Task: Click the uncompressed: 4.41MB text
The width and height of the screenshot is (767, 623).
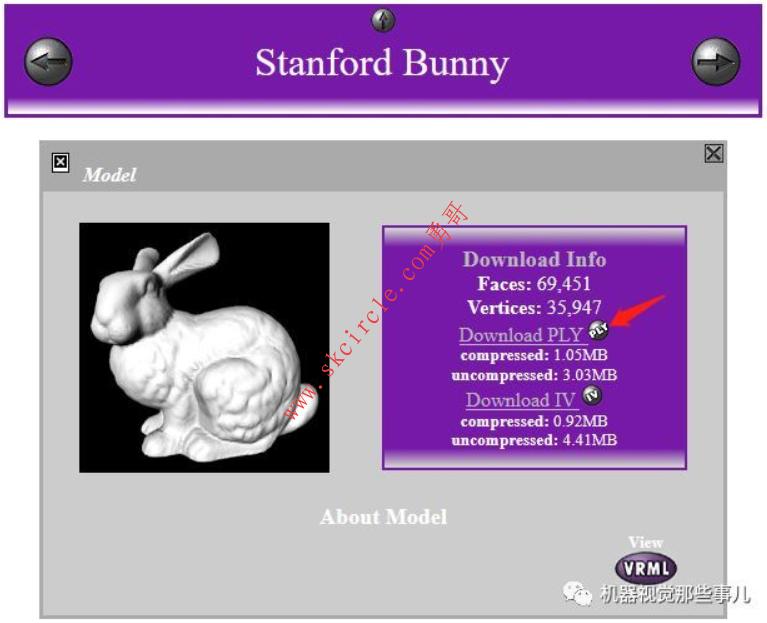Action: tap(534, 441)
